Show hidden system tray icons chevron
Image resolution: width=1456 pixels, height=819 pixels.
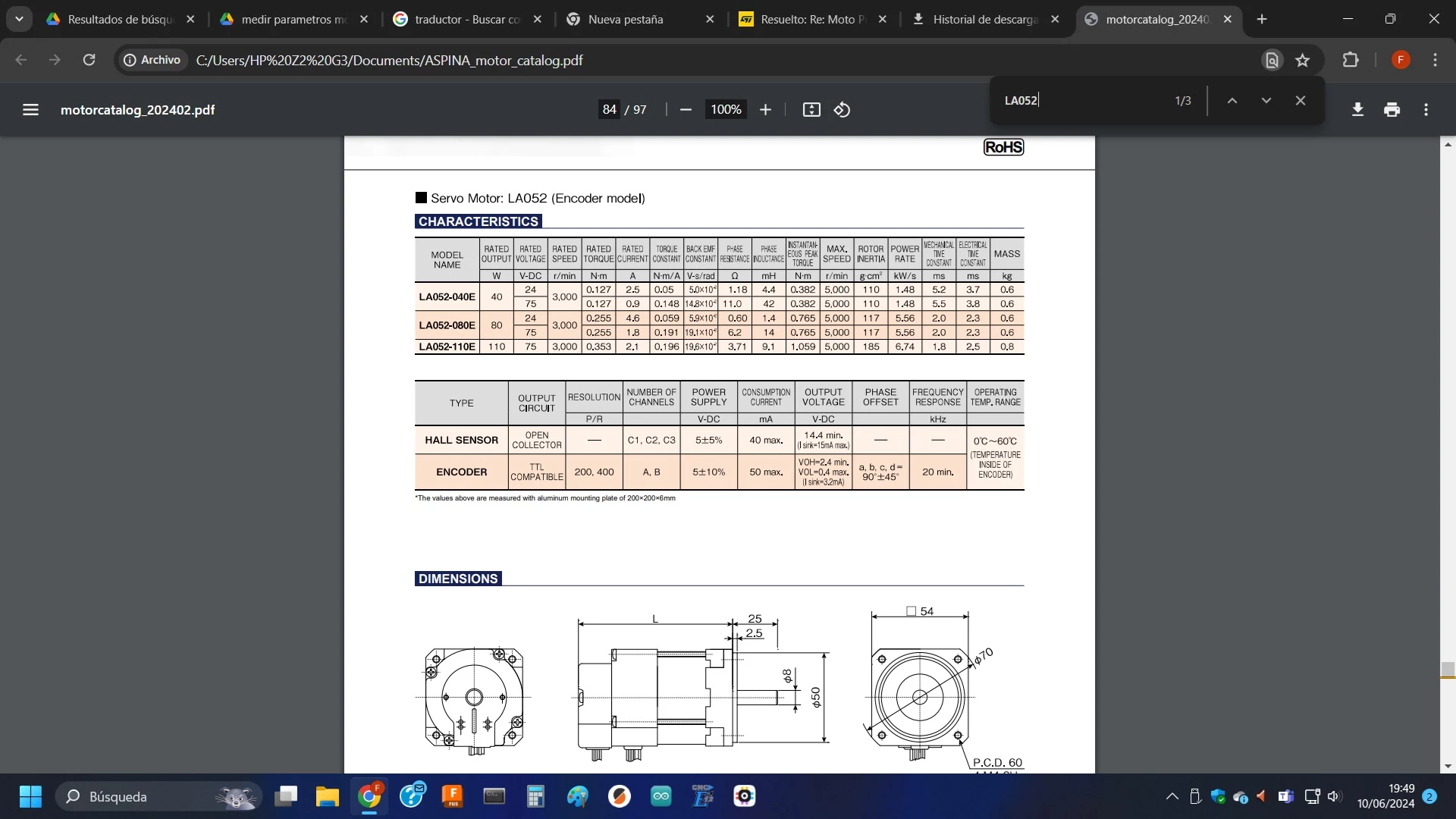[1172, 796]
